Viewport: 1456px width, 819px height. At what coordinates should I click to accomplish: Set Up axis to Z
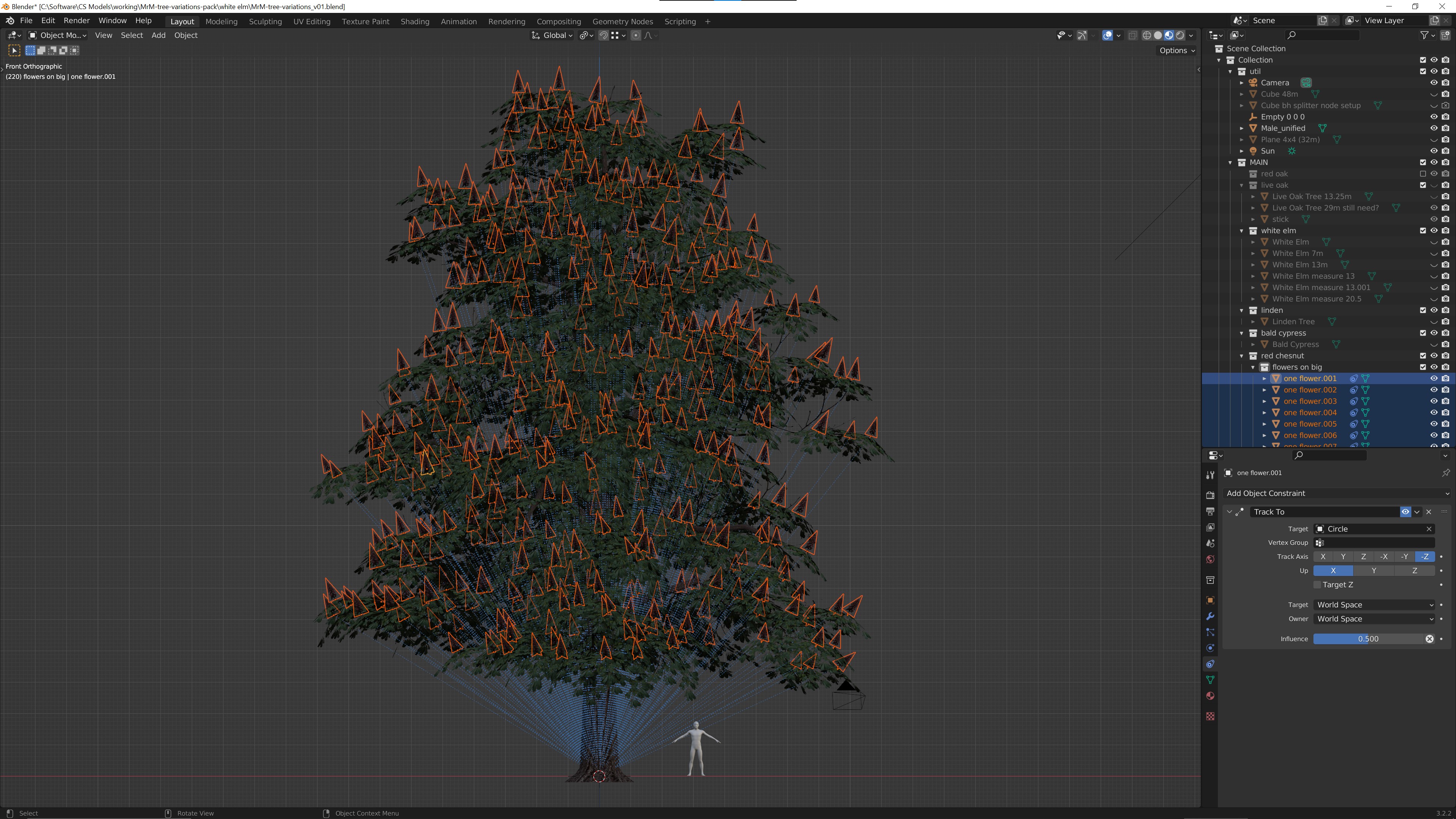1414,571
